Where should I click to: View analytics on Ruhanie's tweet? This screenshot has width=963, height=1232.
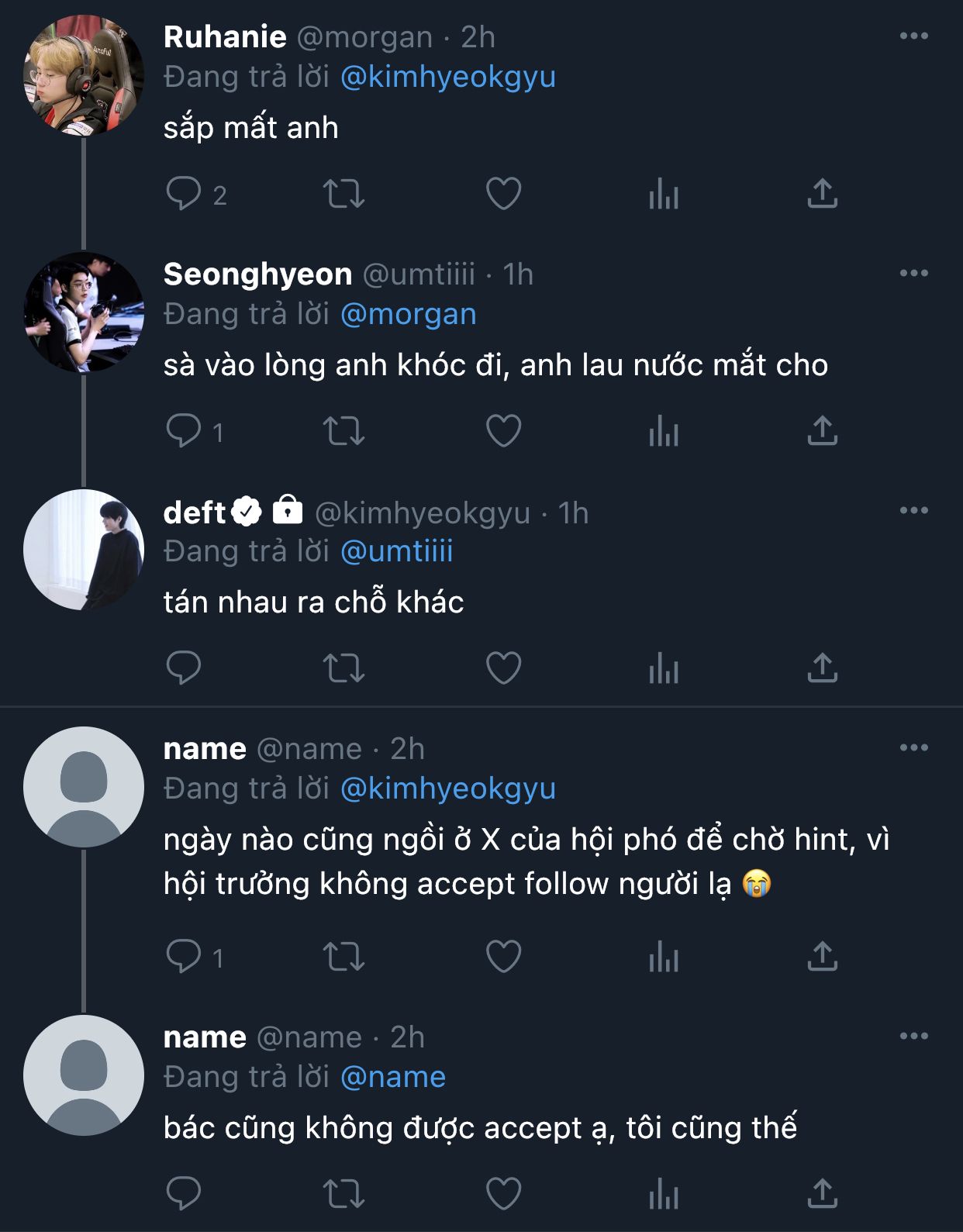tap(663, 194)
